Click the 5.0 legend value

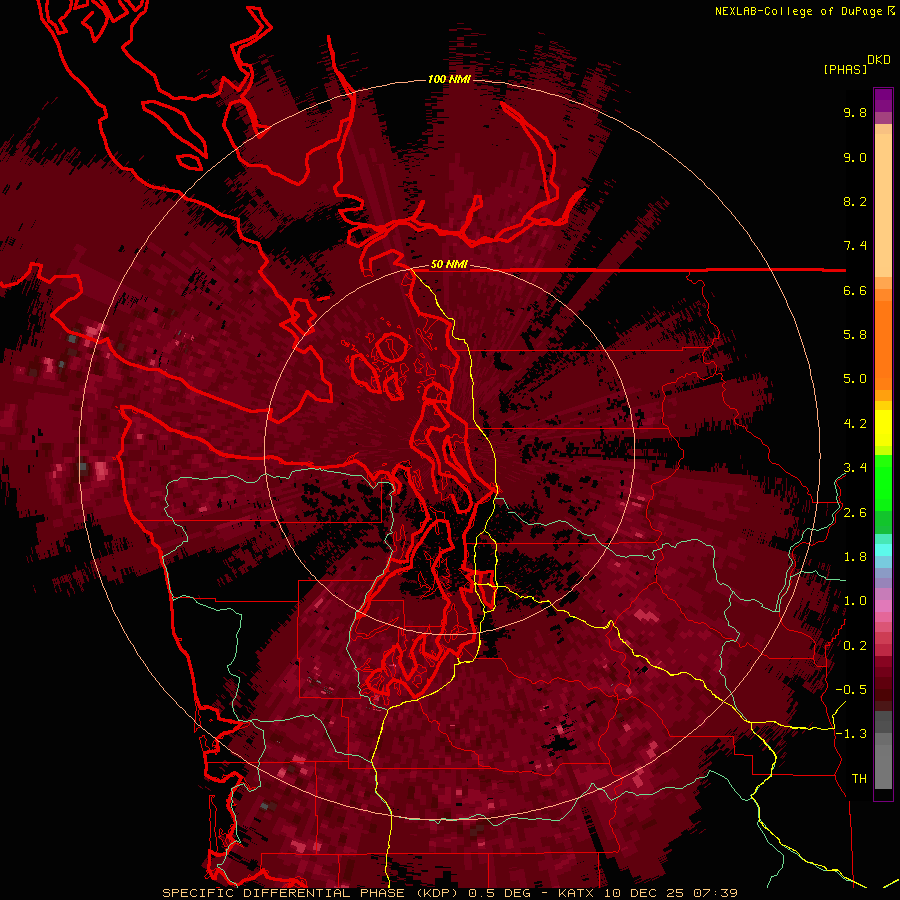[855, 379]
